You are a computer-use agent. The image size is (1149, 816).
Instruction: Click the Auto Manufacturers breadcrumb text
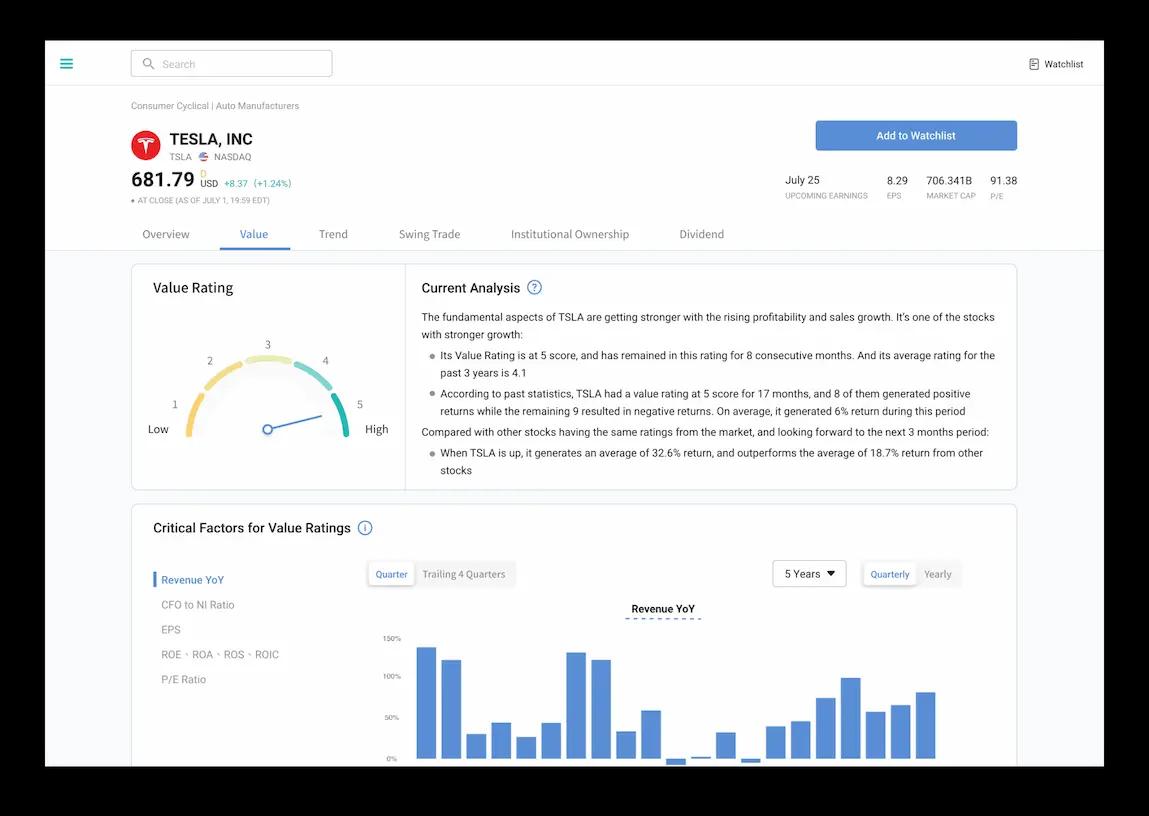[x=257, y=105]
